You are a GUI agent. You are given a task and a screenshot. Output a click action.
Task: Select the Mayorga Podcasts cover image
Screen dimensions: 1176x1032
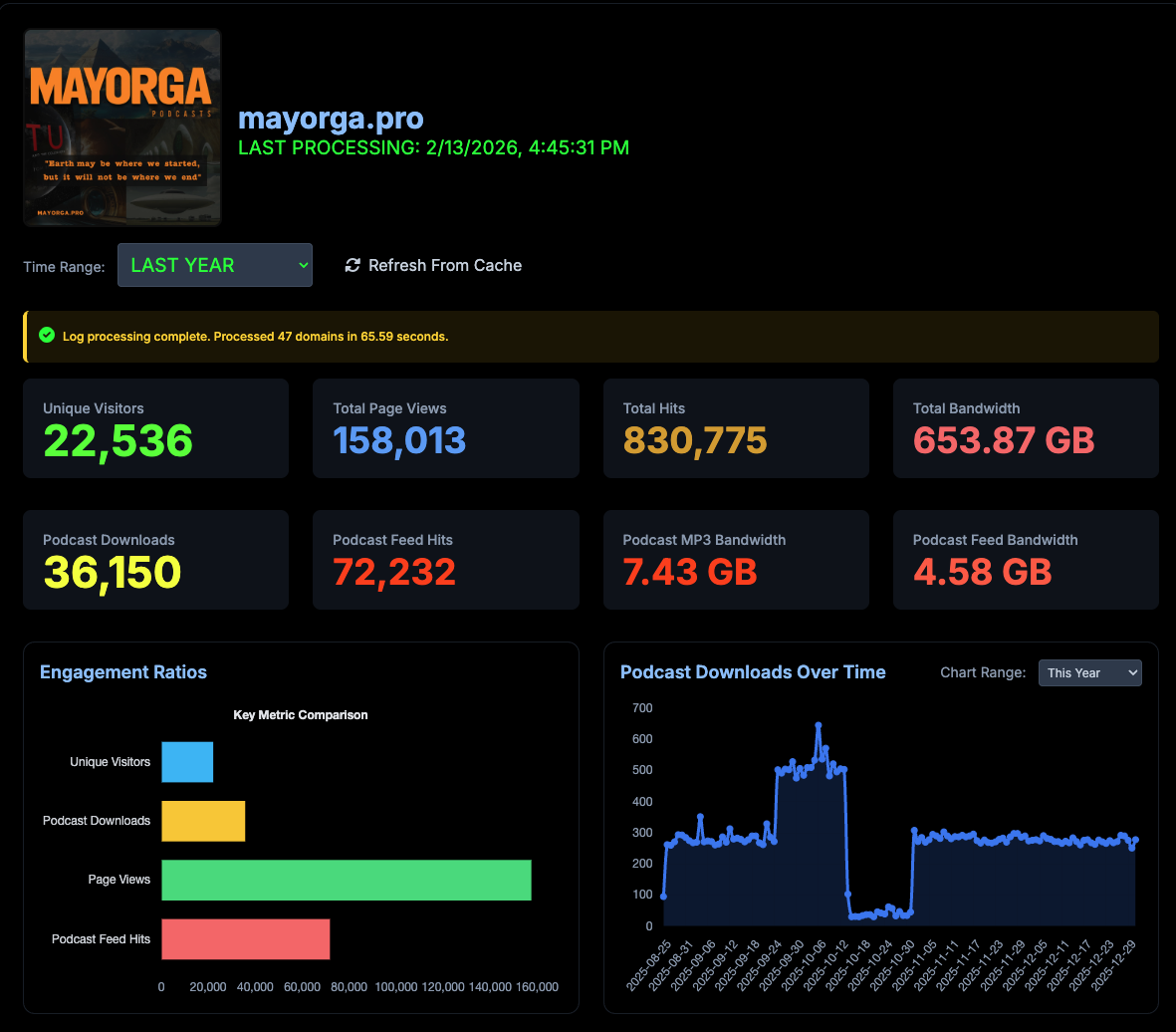(122, 128)
